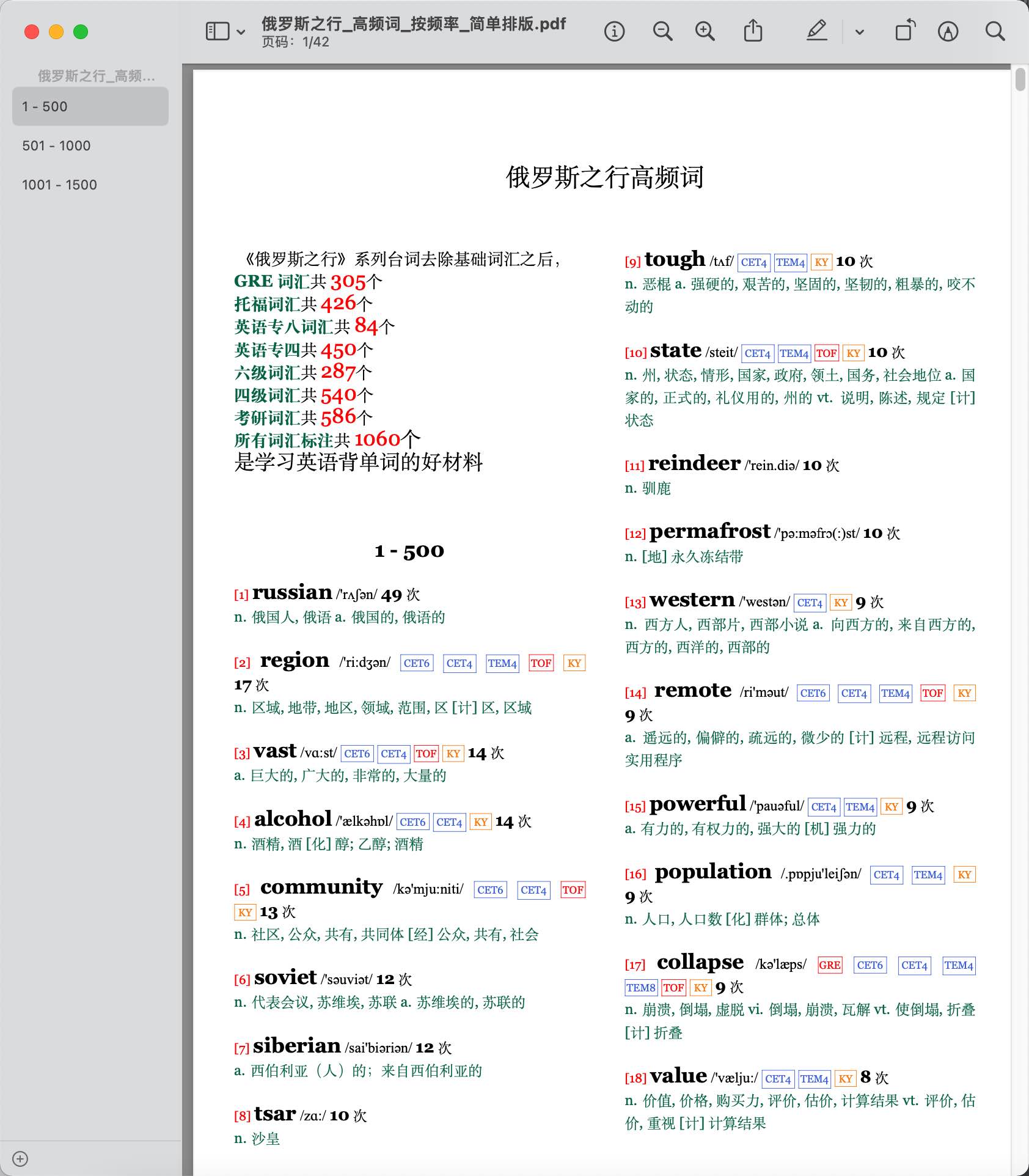The image size is (1029, 1176).
Task: Click the word 'permafrost' entry
Action: (710, 532)
